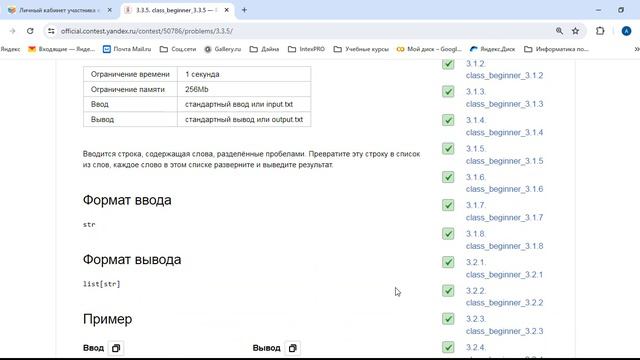Click green checkmark beside problem 3.1.6
The image size is (640, 360).
448,177
